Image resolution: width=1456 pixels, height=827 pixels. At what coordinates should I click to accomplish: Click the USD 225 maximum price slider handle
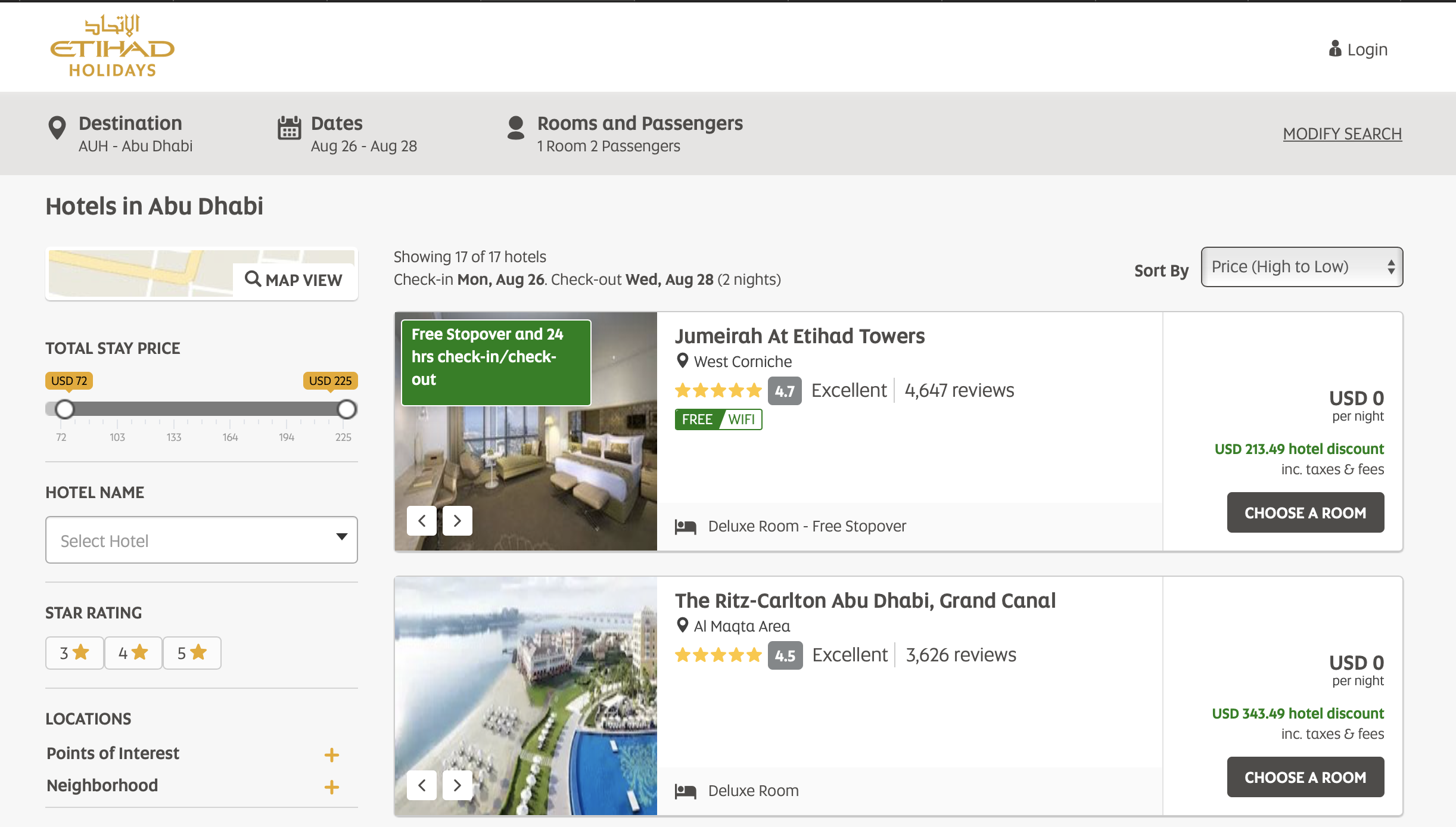[x=347, y=409]
